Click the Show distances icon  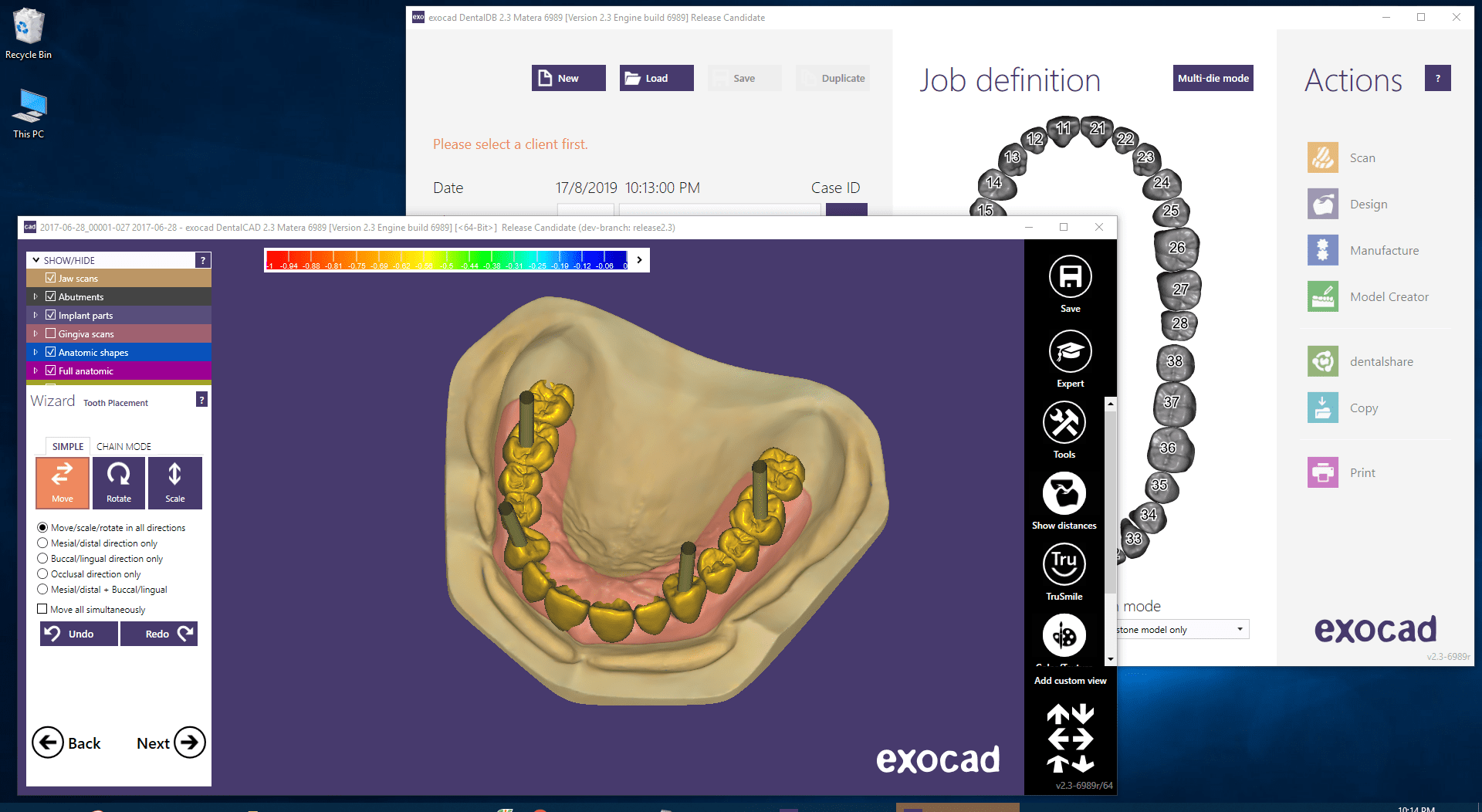[1064, 494]
